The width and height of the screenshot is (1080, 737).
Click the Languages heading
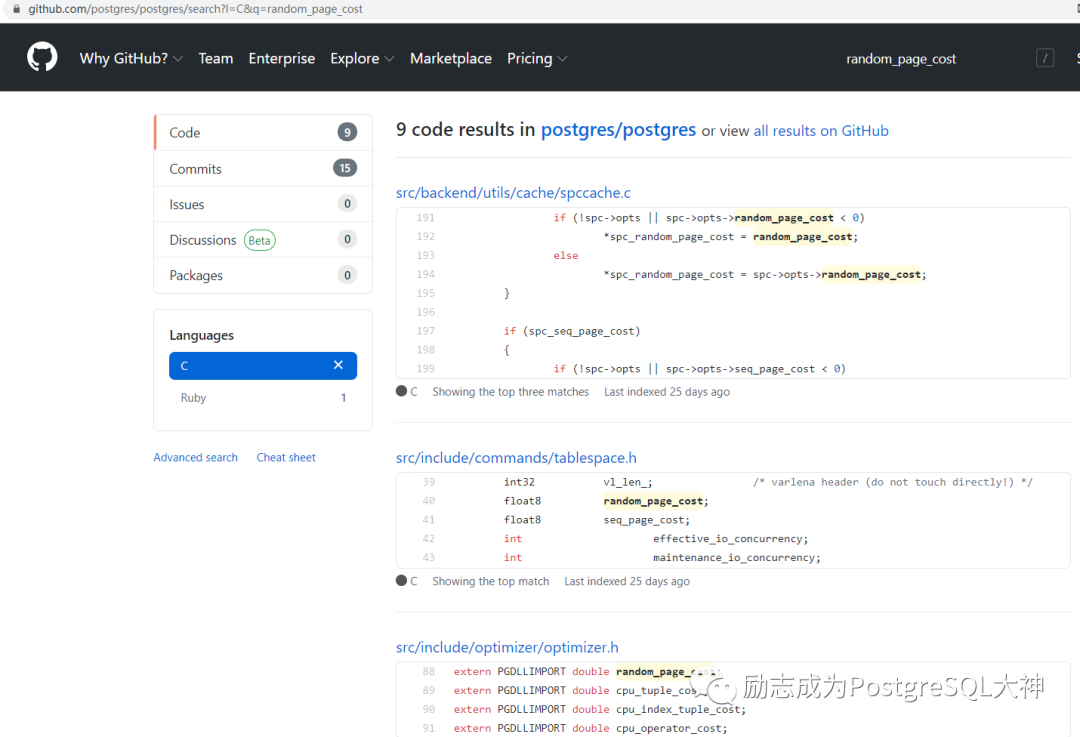coord(202,335)
